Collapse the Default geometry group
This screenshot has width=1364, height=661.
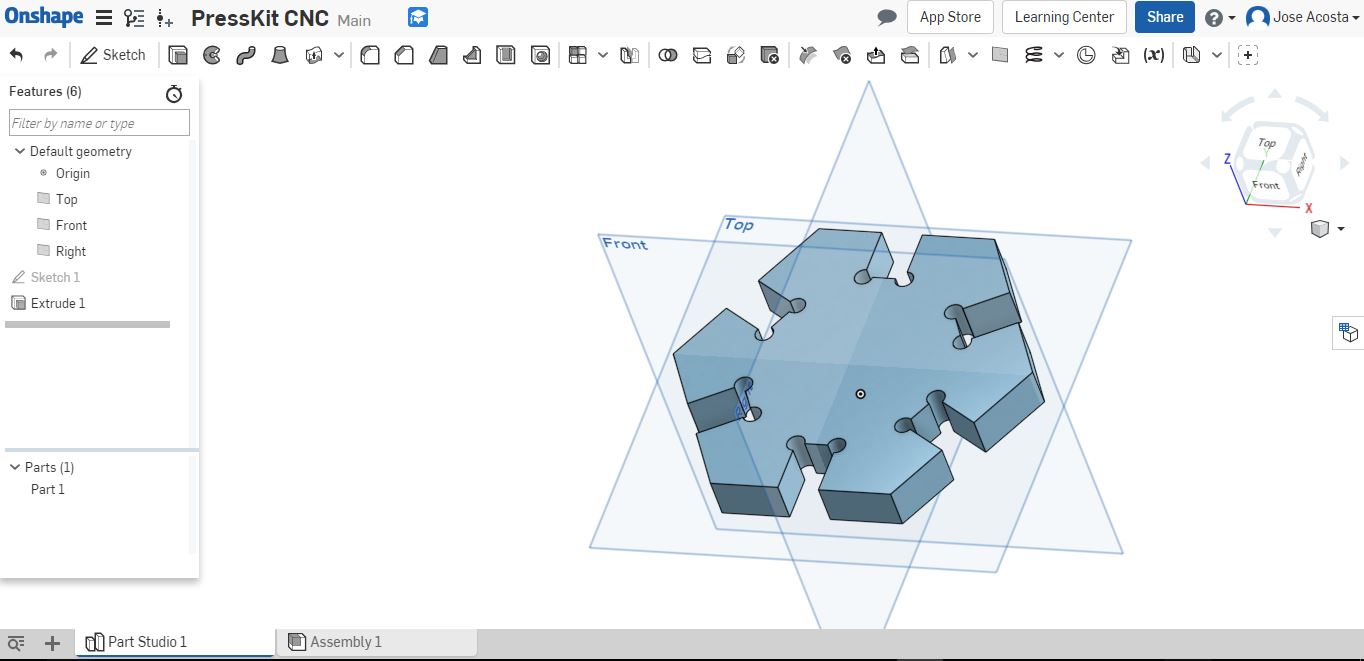20,151
